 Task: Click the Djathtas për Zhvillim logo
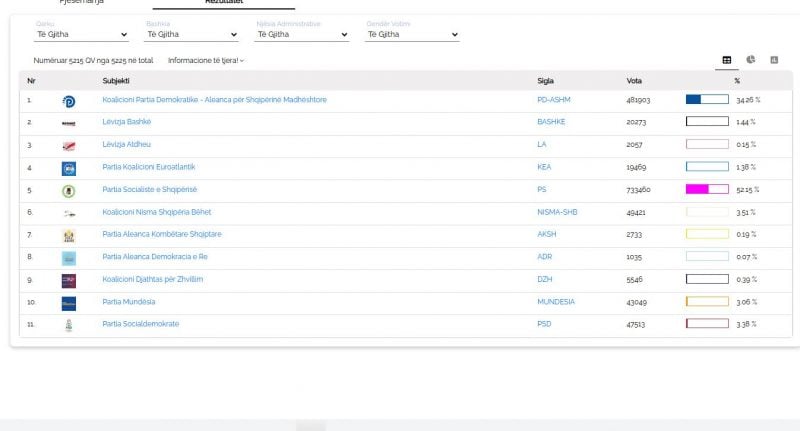pos(69,281)
